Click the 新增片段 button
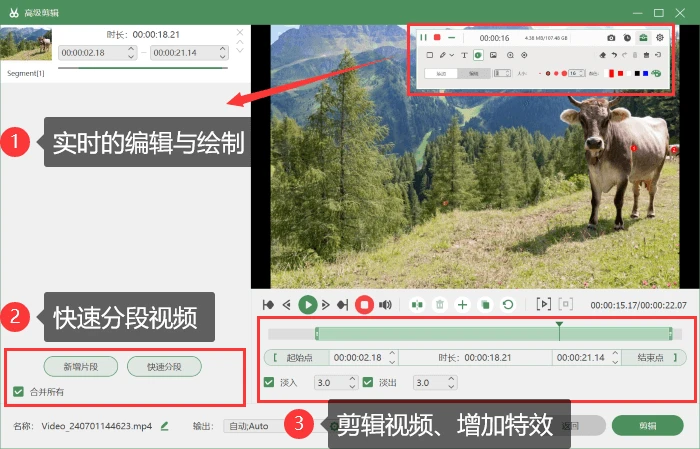Image resolution: width=700 pixels, height=449 pixels. [81, 367]
